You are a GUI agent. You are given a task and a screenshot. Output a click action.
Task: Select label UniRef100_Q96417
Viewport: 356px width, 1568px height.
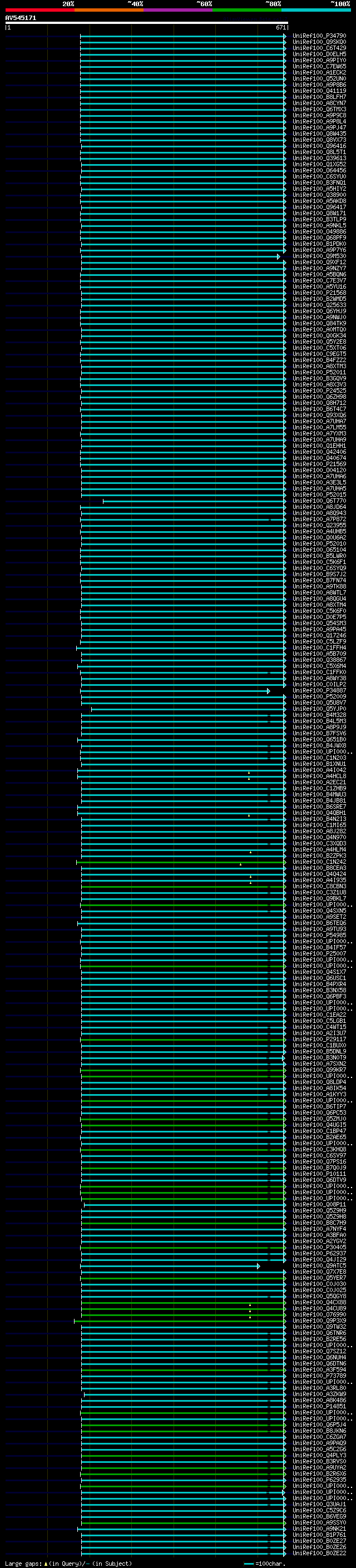click(319, 207)
